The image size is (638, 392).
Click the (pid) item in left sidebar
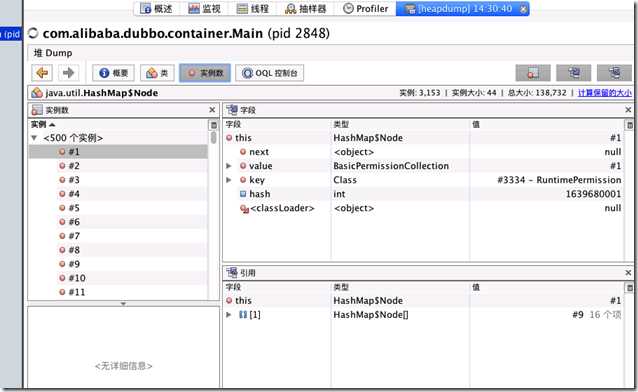(11, 34)
